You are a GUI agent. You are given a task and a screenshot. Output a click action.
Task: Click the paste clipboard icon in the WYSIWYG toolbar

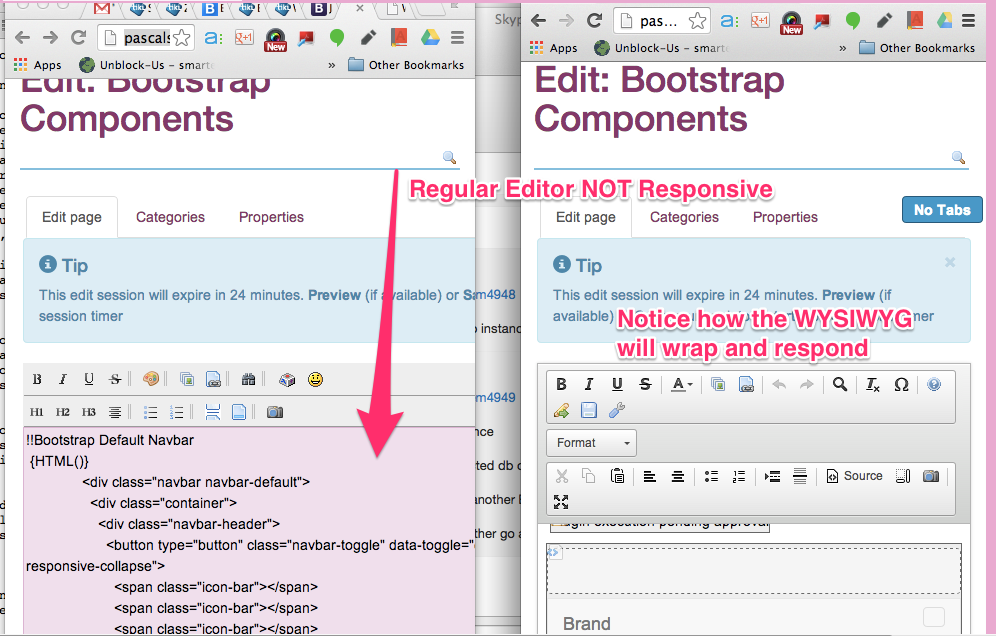pyautogui.click(x=617, y=476)
